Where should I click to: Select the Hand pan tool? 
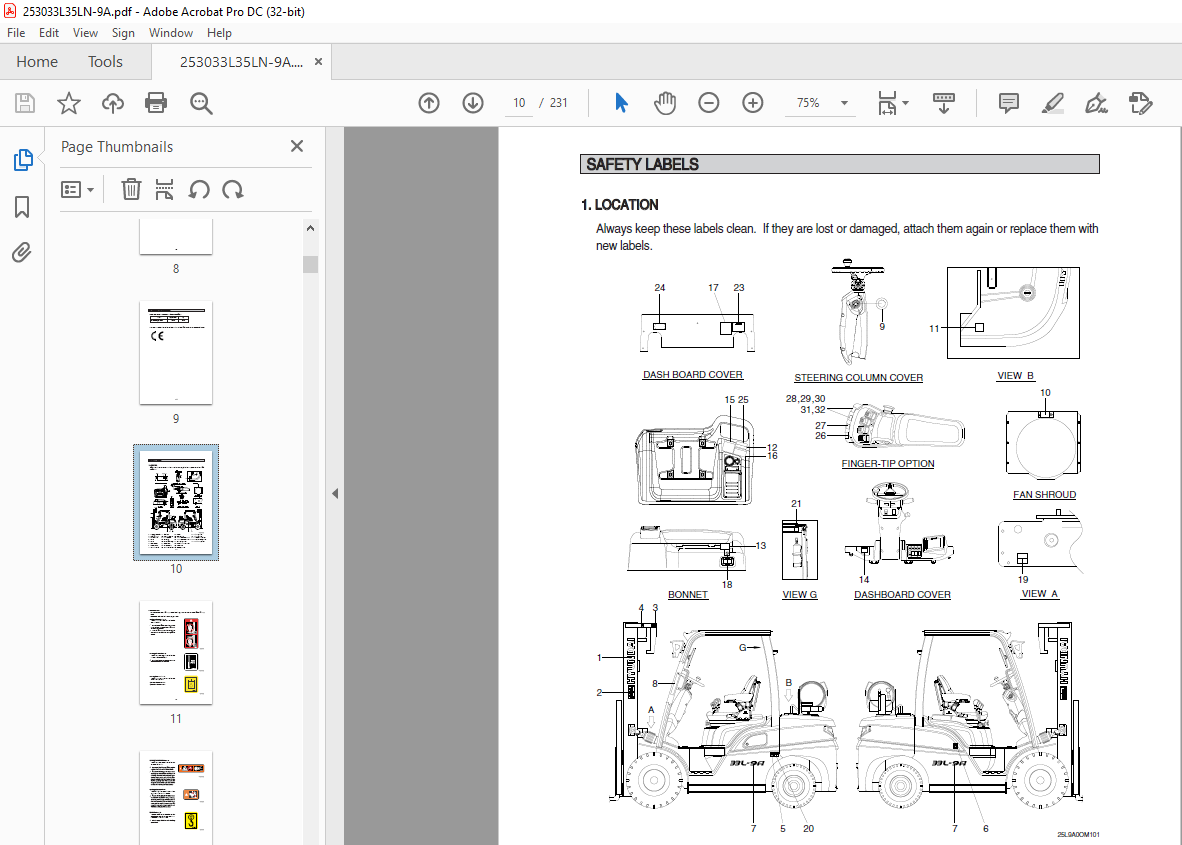[x=665, y=103]
